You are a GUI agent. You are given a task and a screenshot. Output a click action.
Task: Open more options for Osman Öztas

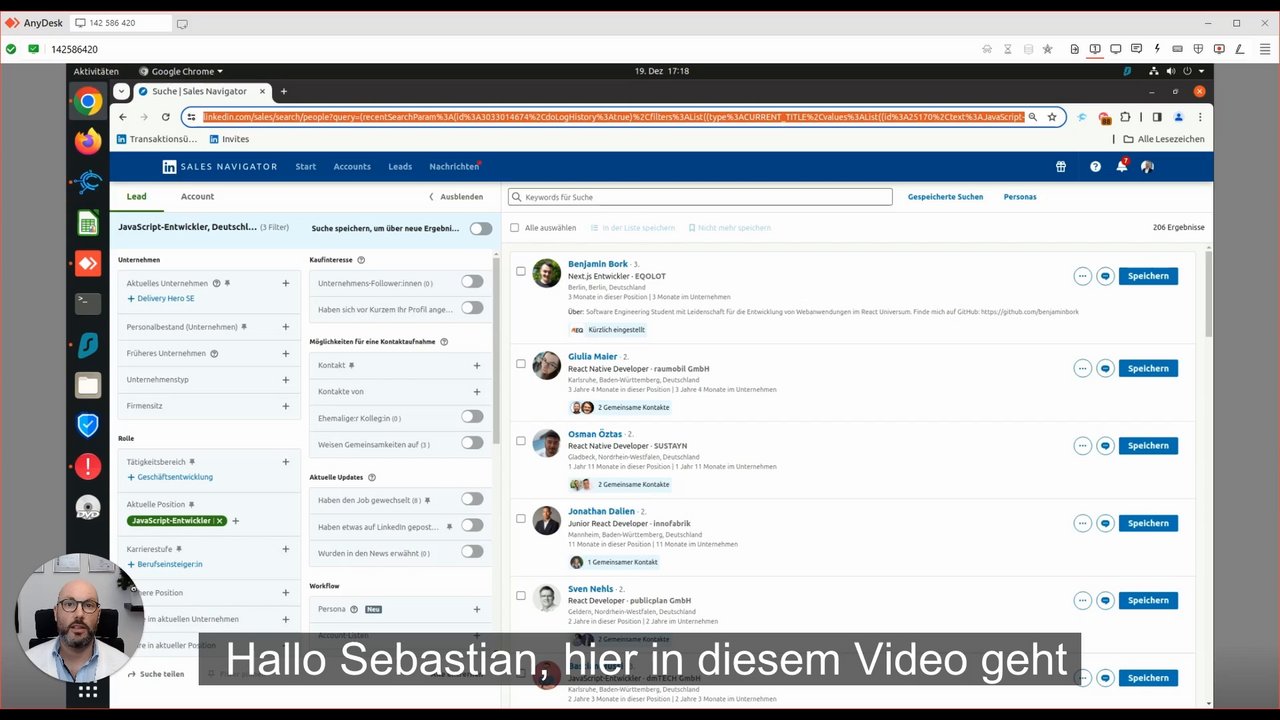pos(1082,446)
